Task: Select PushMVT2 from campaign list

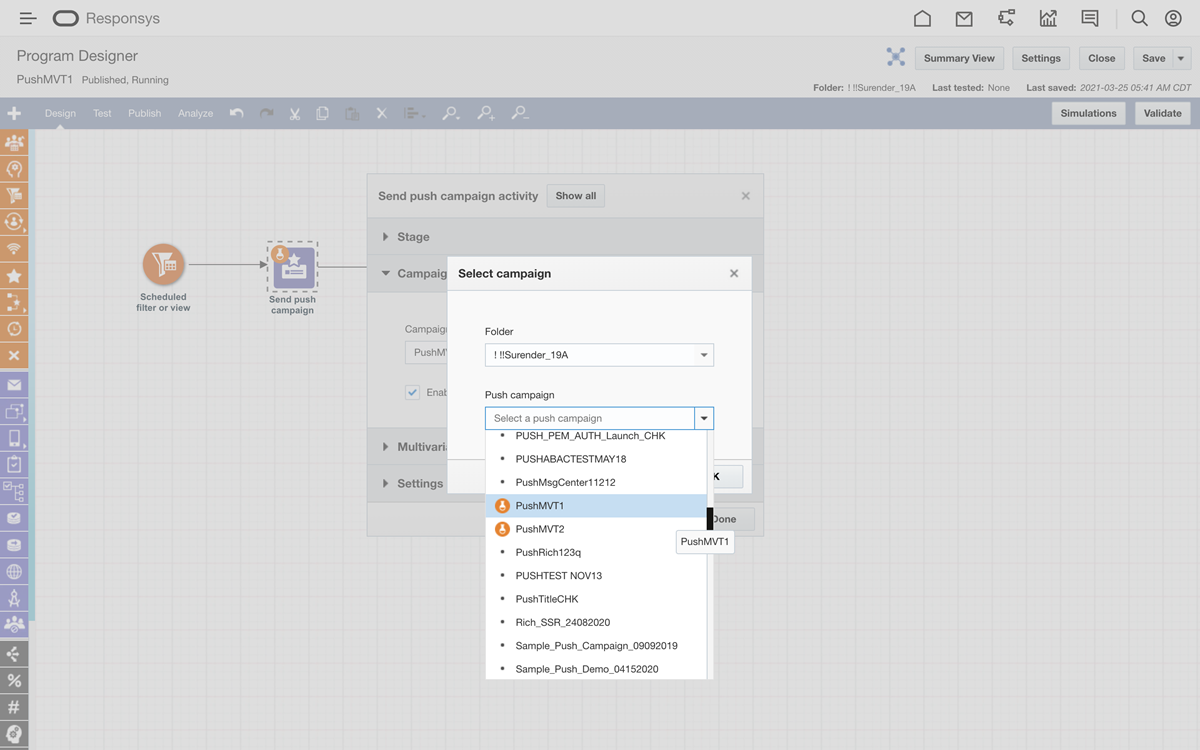Action: [x=540, y=529]
